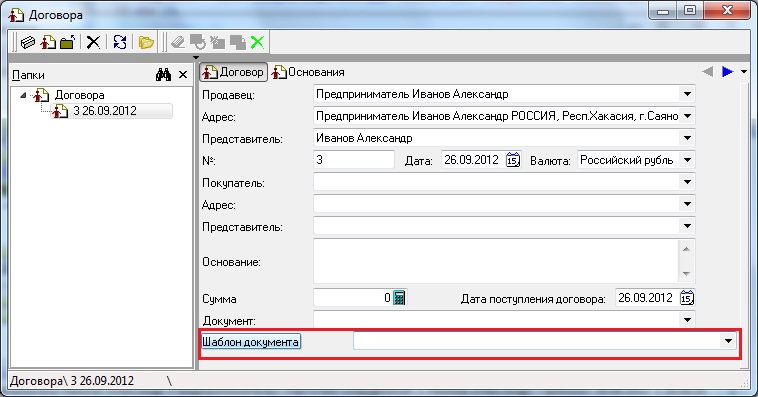Open the small tab list dropdown arrow
The width and height of the screenshot is (758, 397).
[x=744, y=72]
